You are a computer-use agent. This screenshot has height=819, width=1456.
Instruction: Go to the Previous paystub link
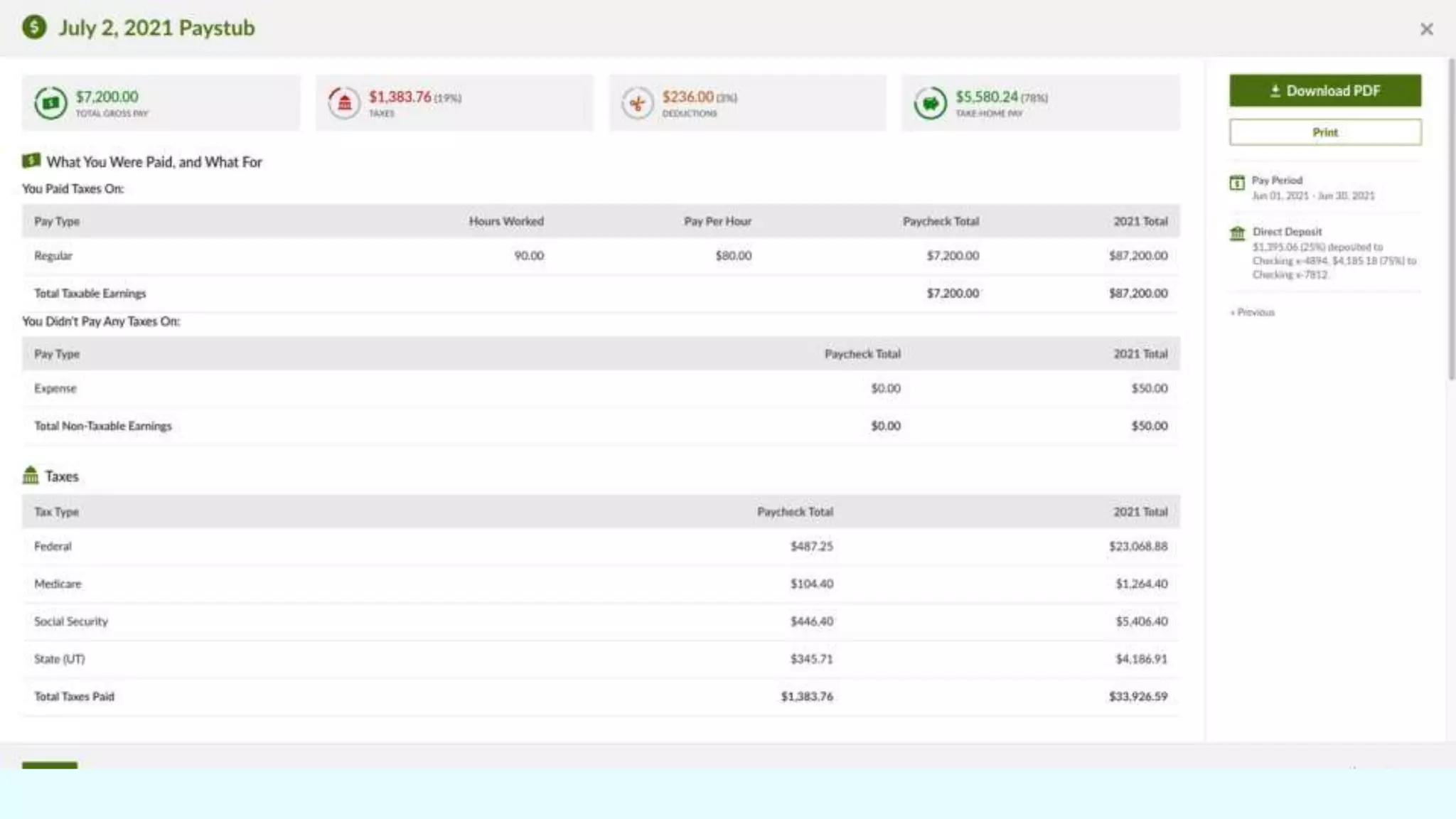click(1253, 312)
